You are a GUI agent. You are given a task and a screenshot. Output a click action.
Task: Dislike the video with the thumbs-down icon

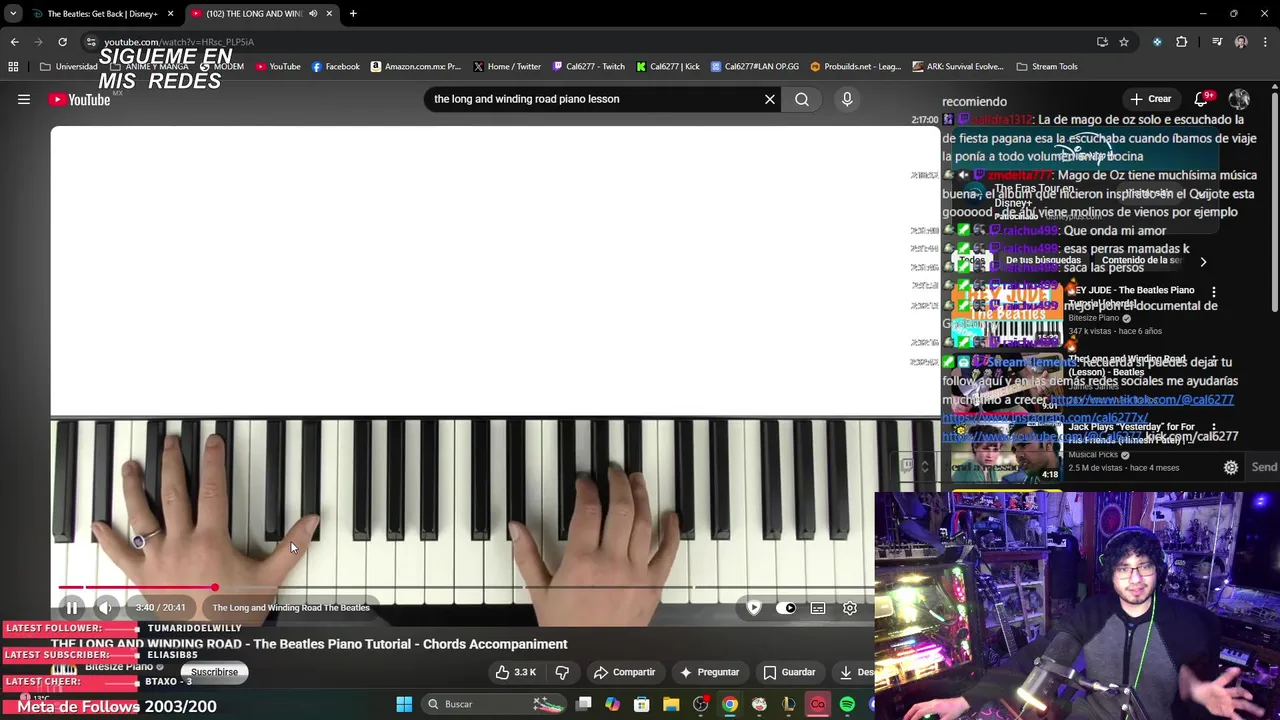[x=562, y=672]
